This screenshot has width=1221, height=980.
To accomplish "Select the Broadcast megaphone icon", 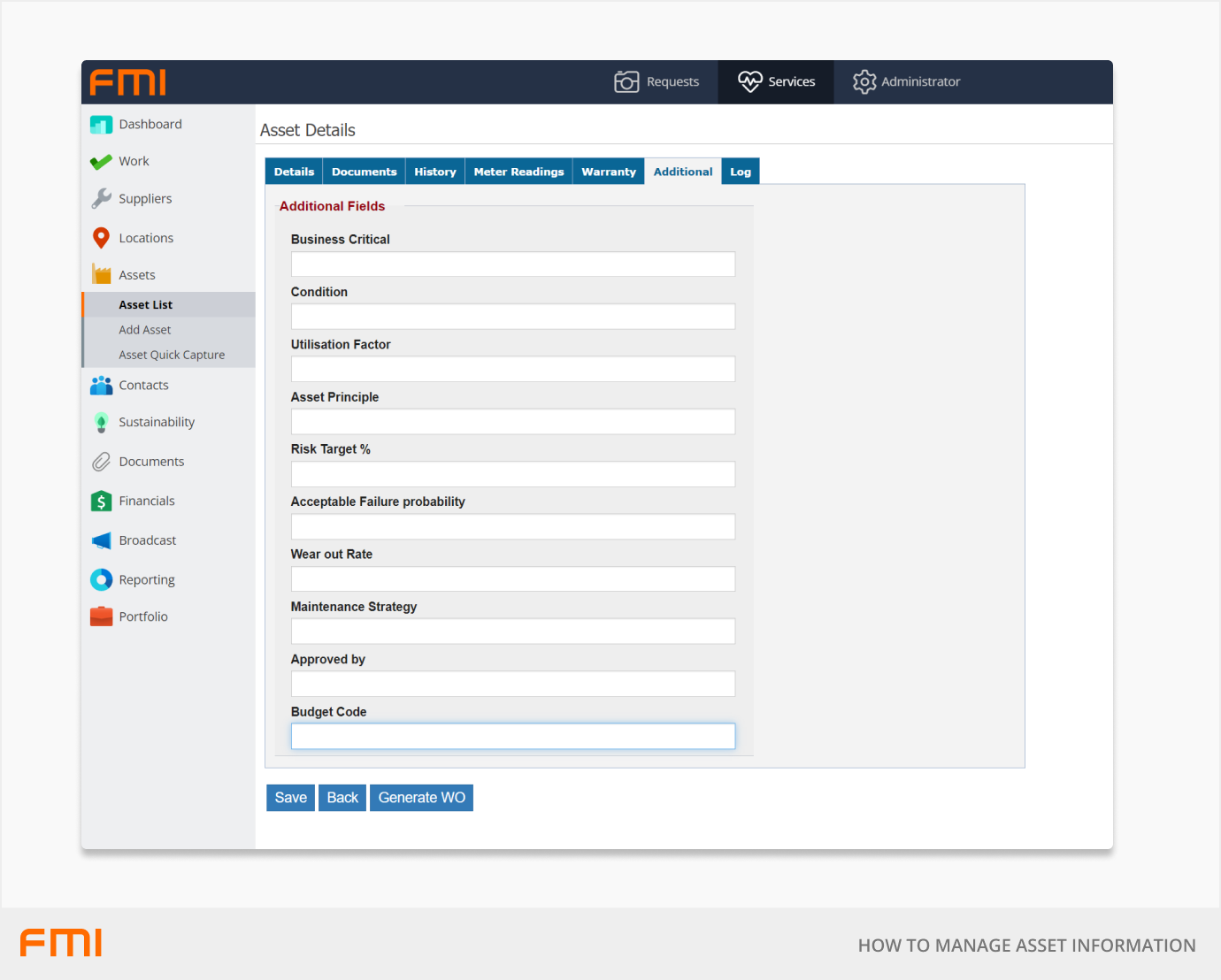I will point(101,540).
